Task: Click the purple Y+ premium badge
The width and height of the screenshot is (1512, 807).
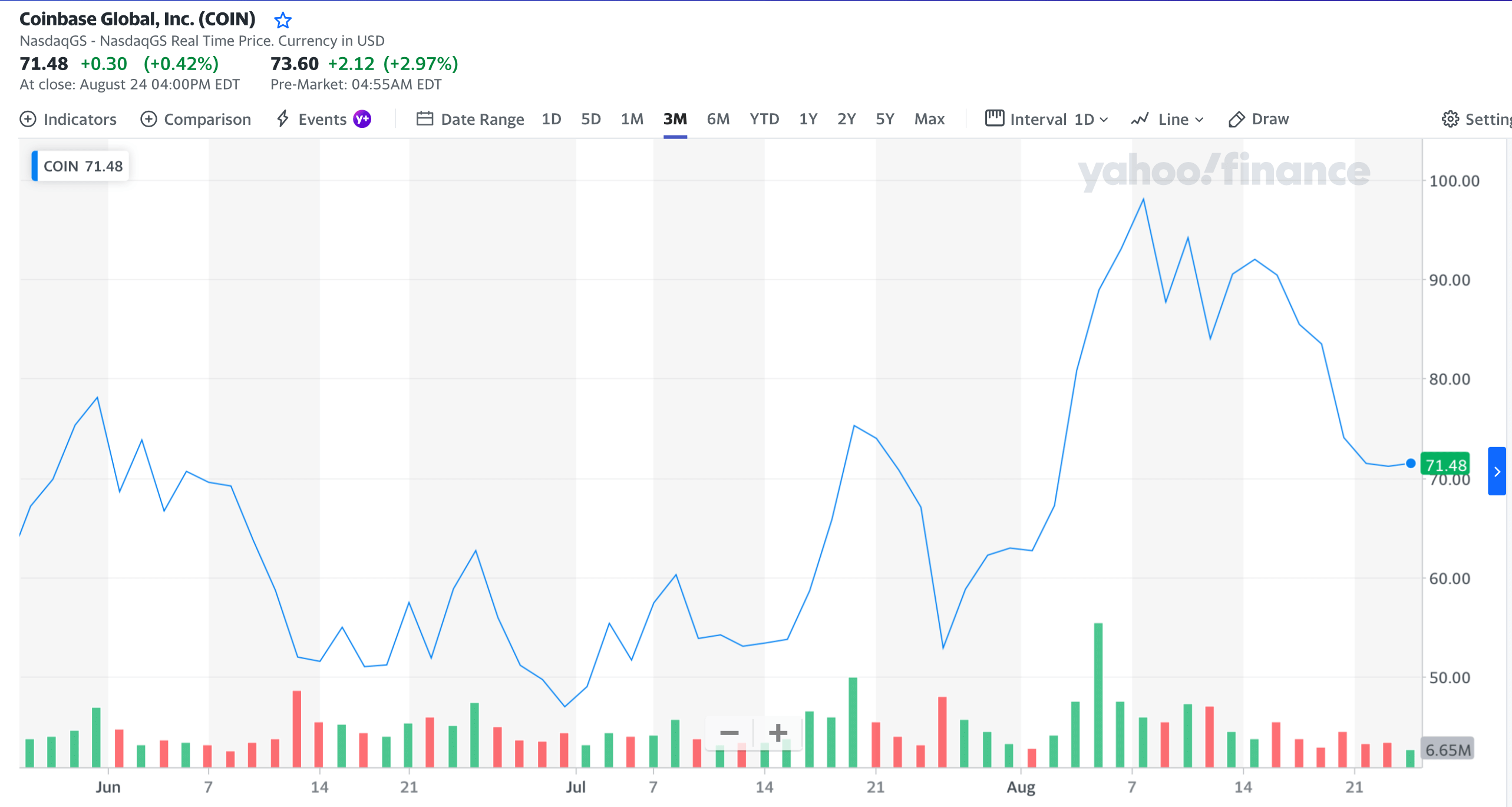Action: tap(362, 119)
